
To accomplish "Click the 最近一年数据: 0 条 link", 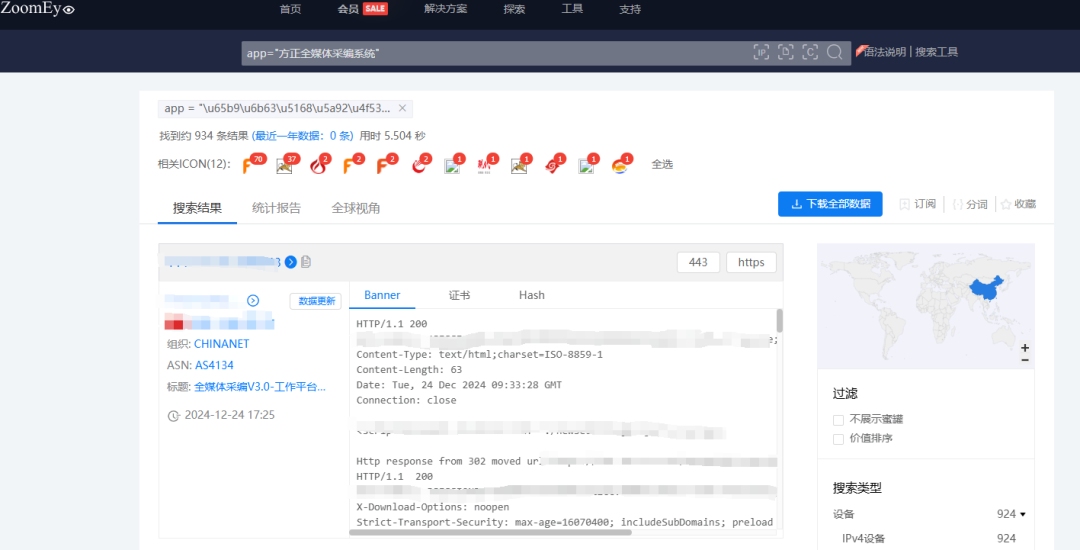I will click(302, 136).
